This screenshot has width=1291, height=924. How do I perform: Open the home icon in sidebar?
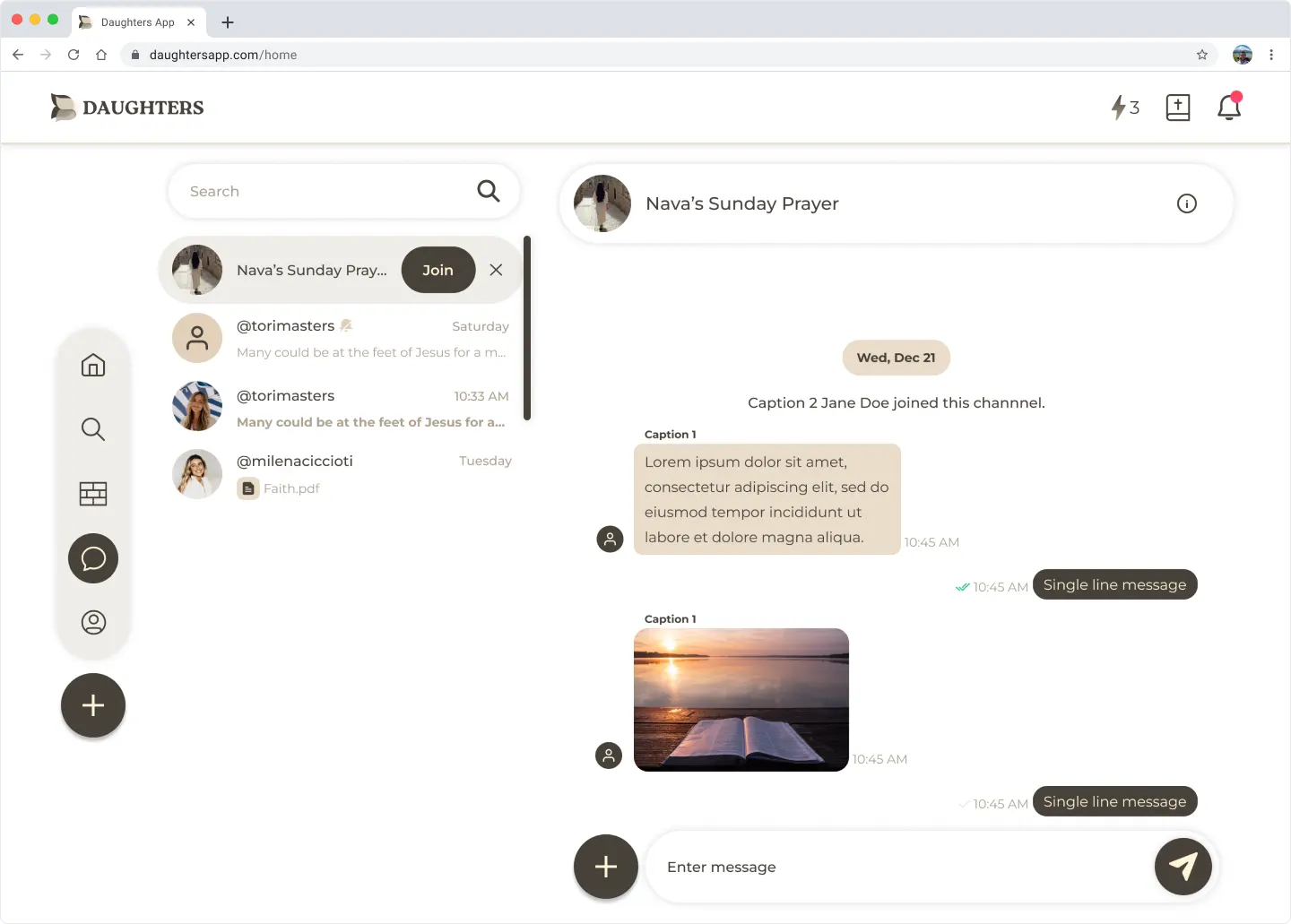93,366
